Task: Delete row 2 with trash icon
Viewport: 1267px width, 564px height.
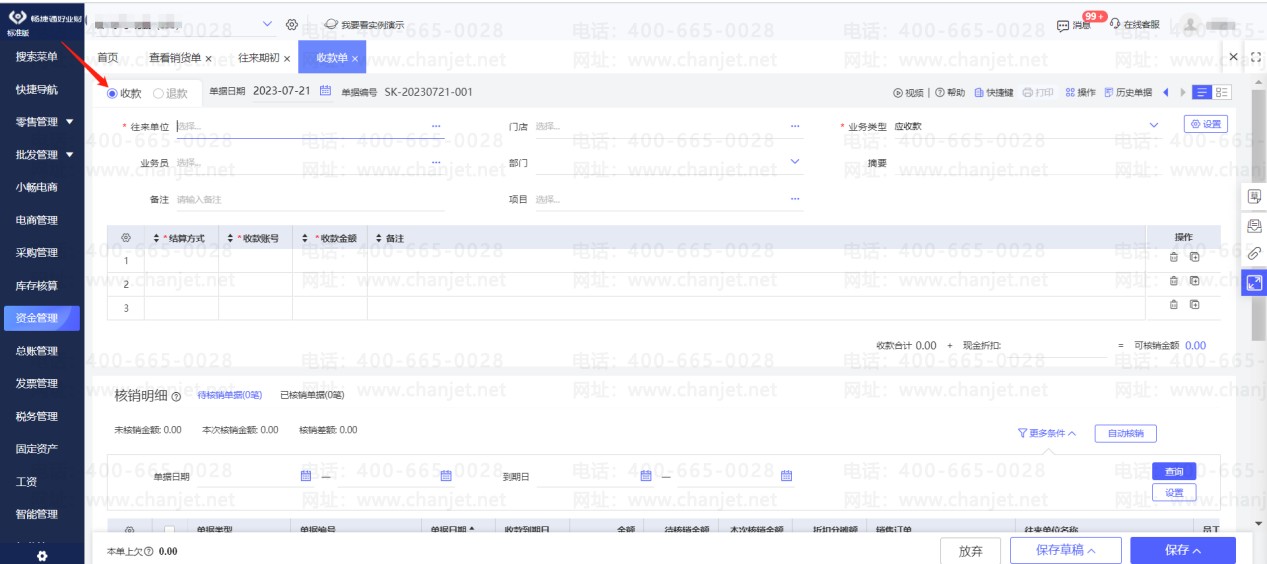Action: pyautogui.click(x=1174, y=281)
